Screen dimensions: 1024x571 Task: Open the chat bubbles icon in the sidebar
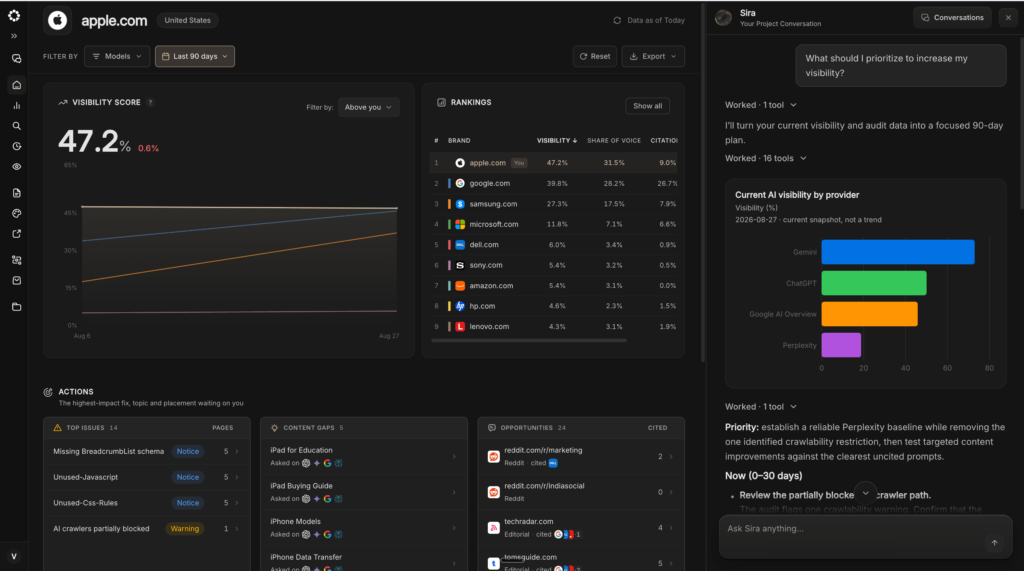pyautogui.click(x=16, y=59)
